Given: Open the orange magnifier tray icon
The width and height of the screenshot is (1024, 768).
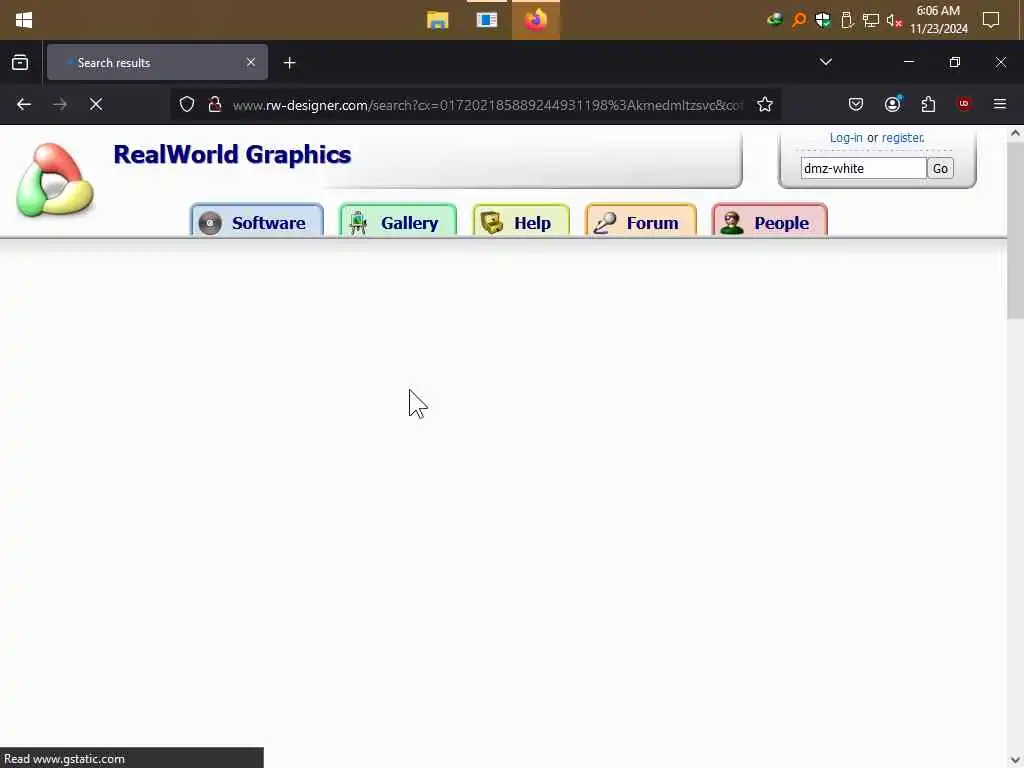Looking at the screenshot, I should (799, 20).
